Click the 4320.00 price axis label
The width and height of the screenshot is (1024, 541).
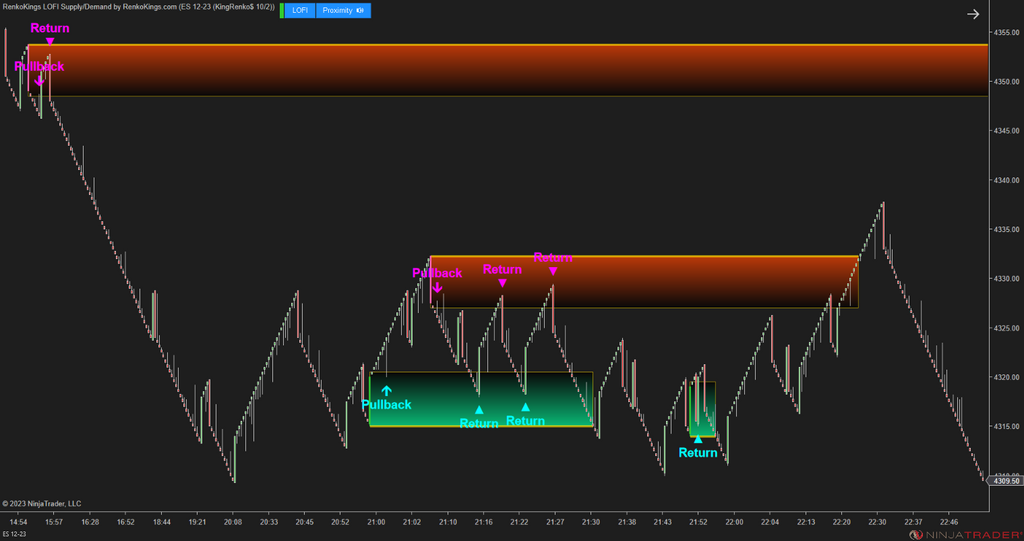click(x=1006, y=377)
